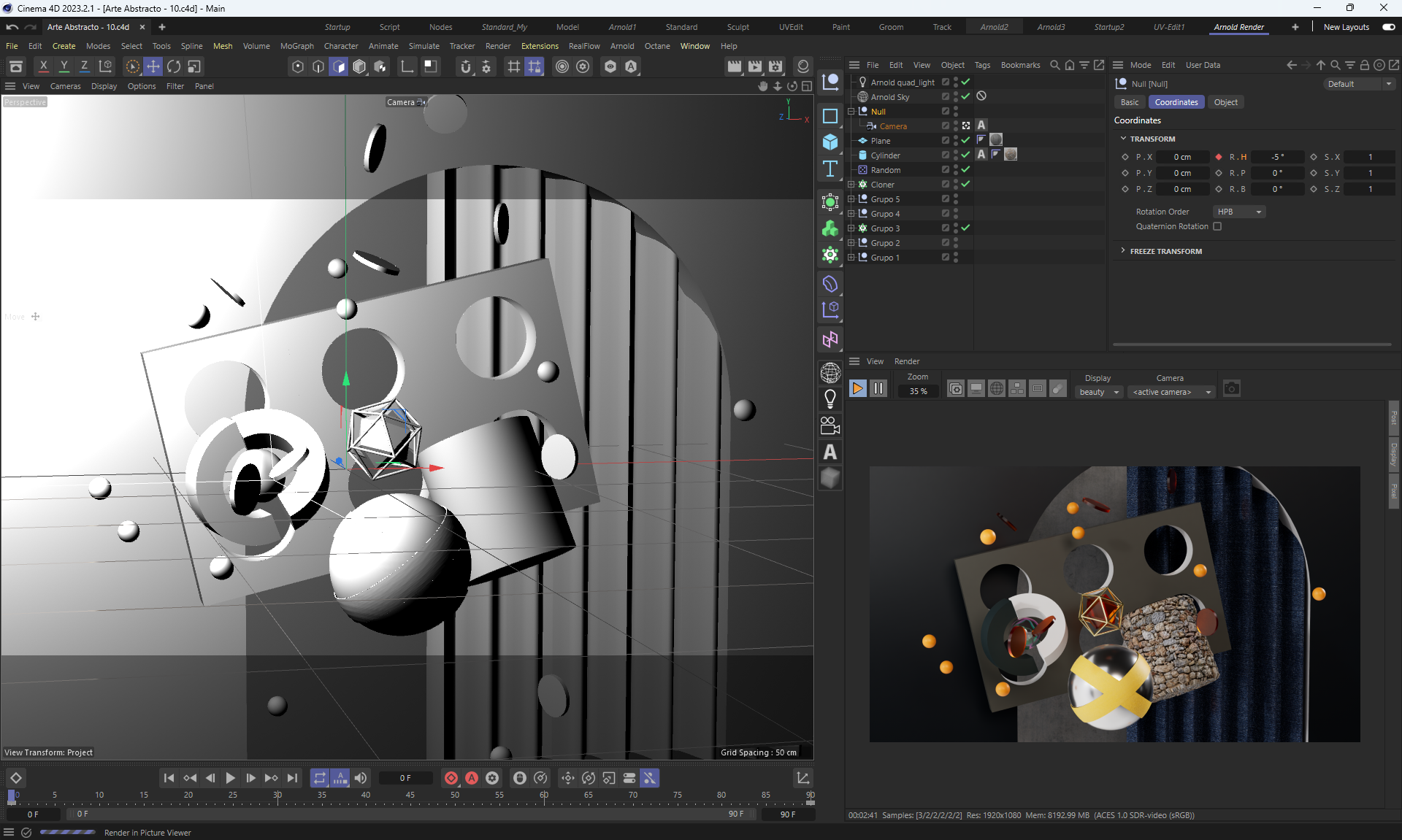
Task: Click the IPR snapshot camera icon
Action: click(1231, 389)
